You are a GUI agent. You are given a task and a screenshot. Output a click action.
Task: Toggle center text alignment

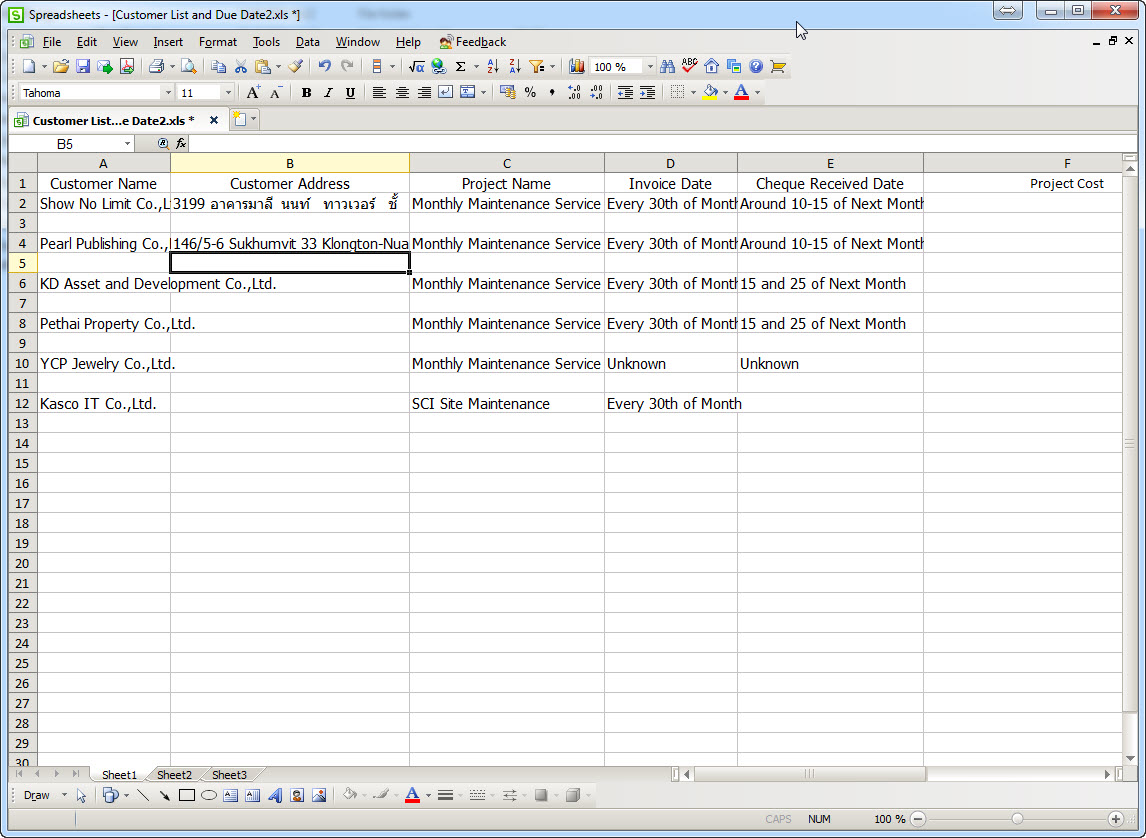(401, 92)
